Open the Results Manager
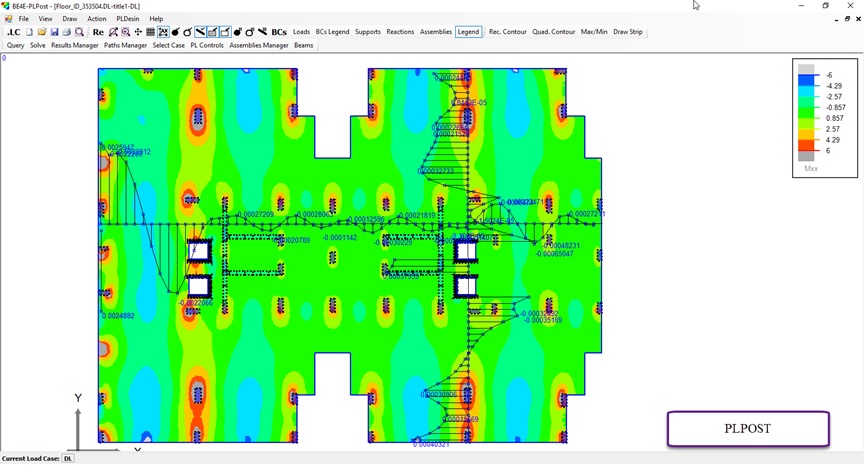 75,45
